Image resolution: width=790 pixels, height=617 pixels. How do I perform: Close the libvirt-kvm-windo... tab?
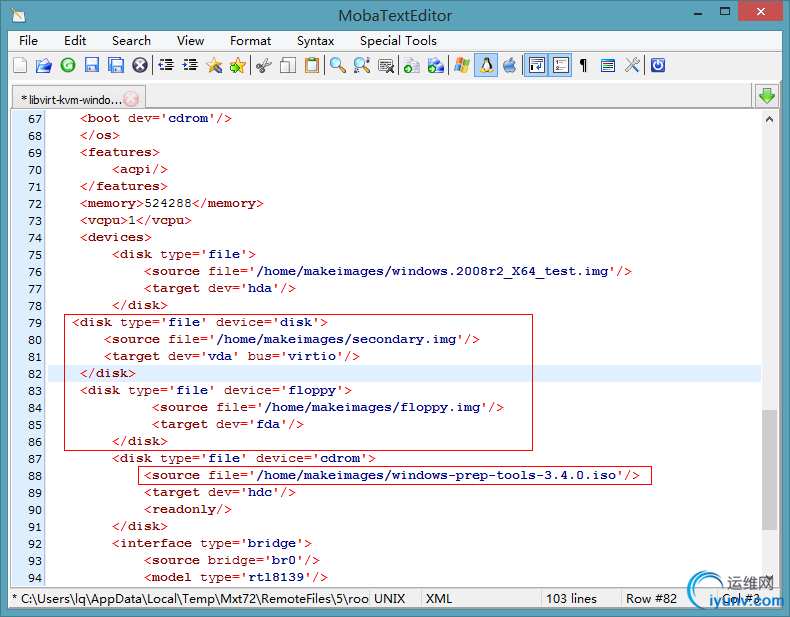[131, 99]
